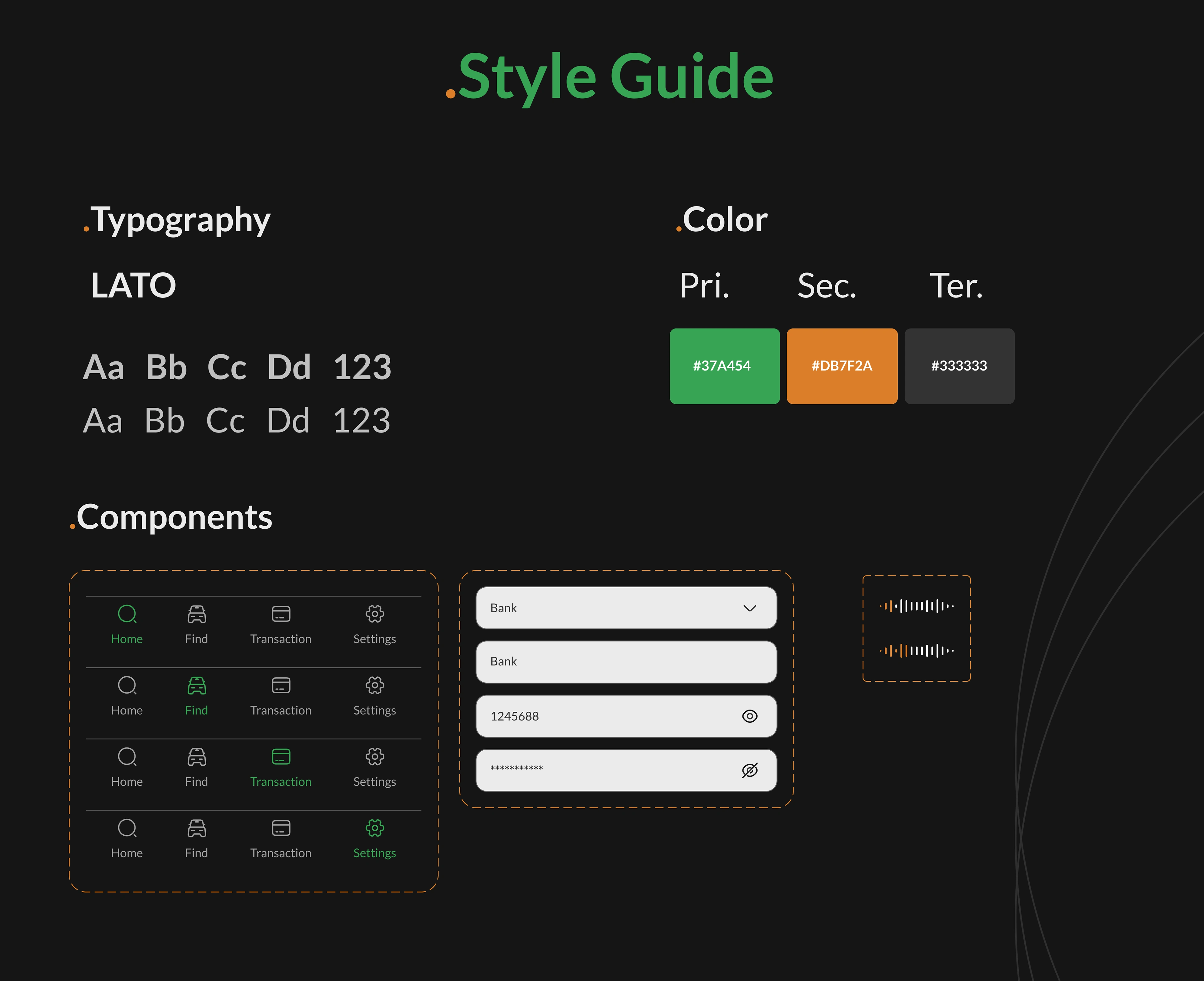Open the Bank select field with arrow
This screenshot has width=1204, height=981.
pyautogui.click(x=626, y=608)
